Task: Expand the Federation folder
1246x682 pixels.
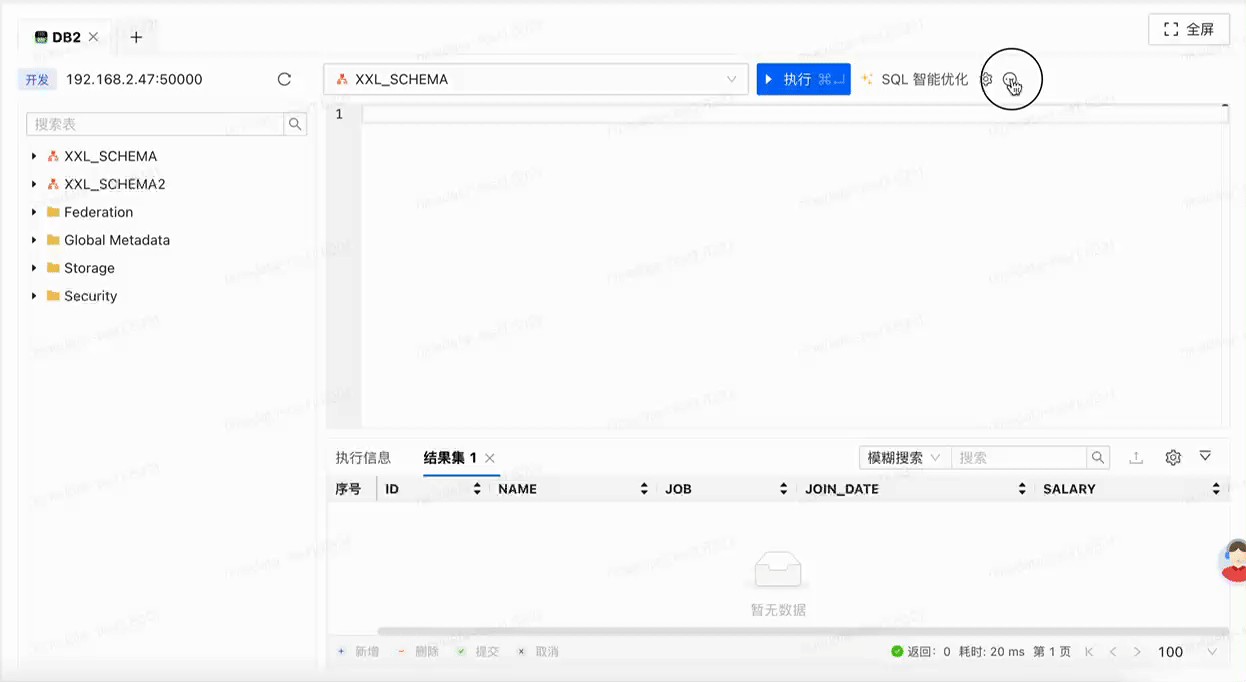Action: click(x=34, y=212)
